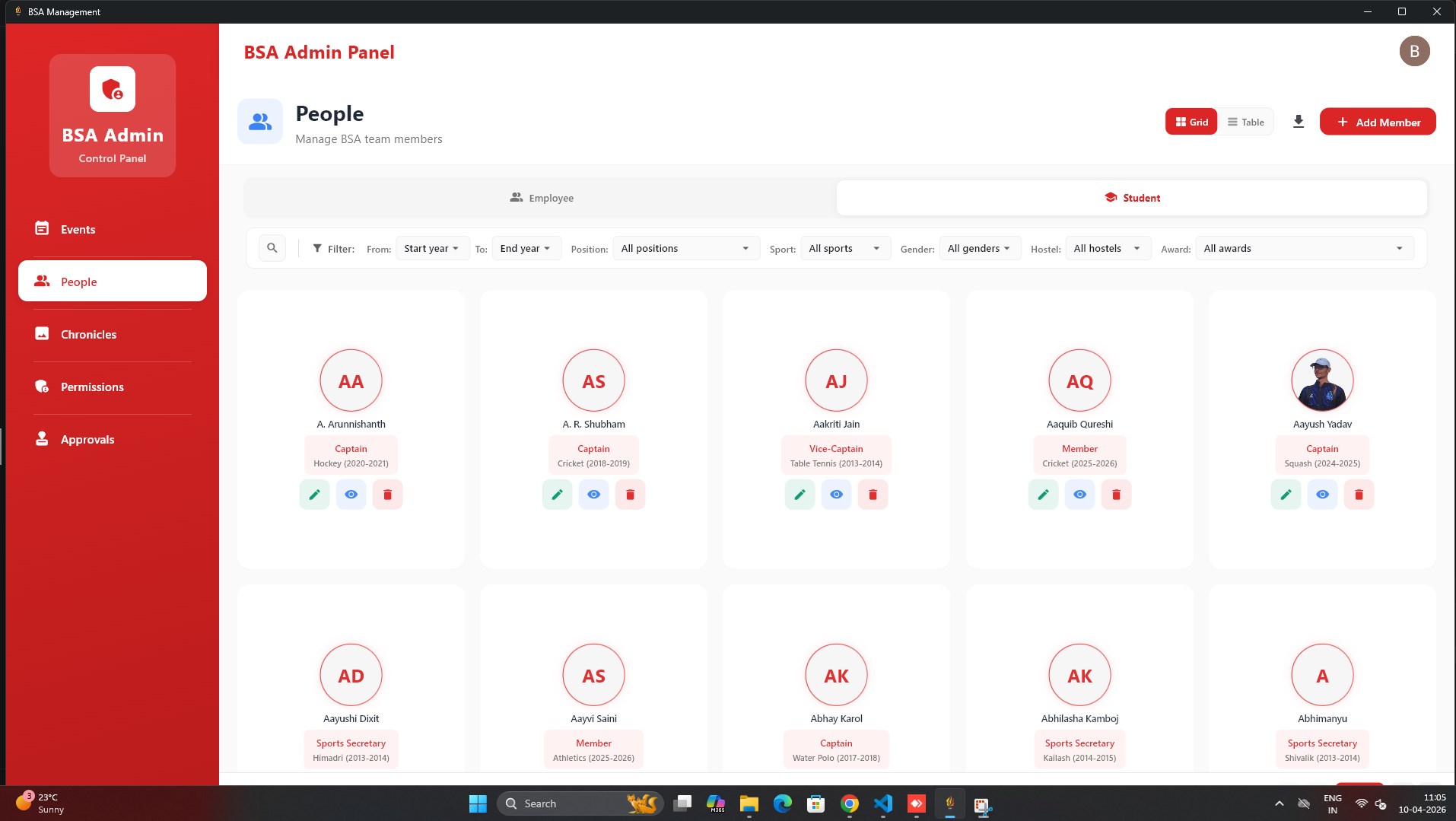The image size is (1456, 821).
Task: Click the Windows taskbar Search box
Action: [x=580, y=803]
